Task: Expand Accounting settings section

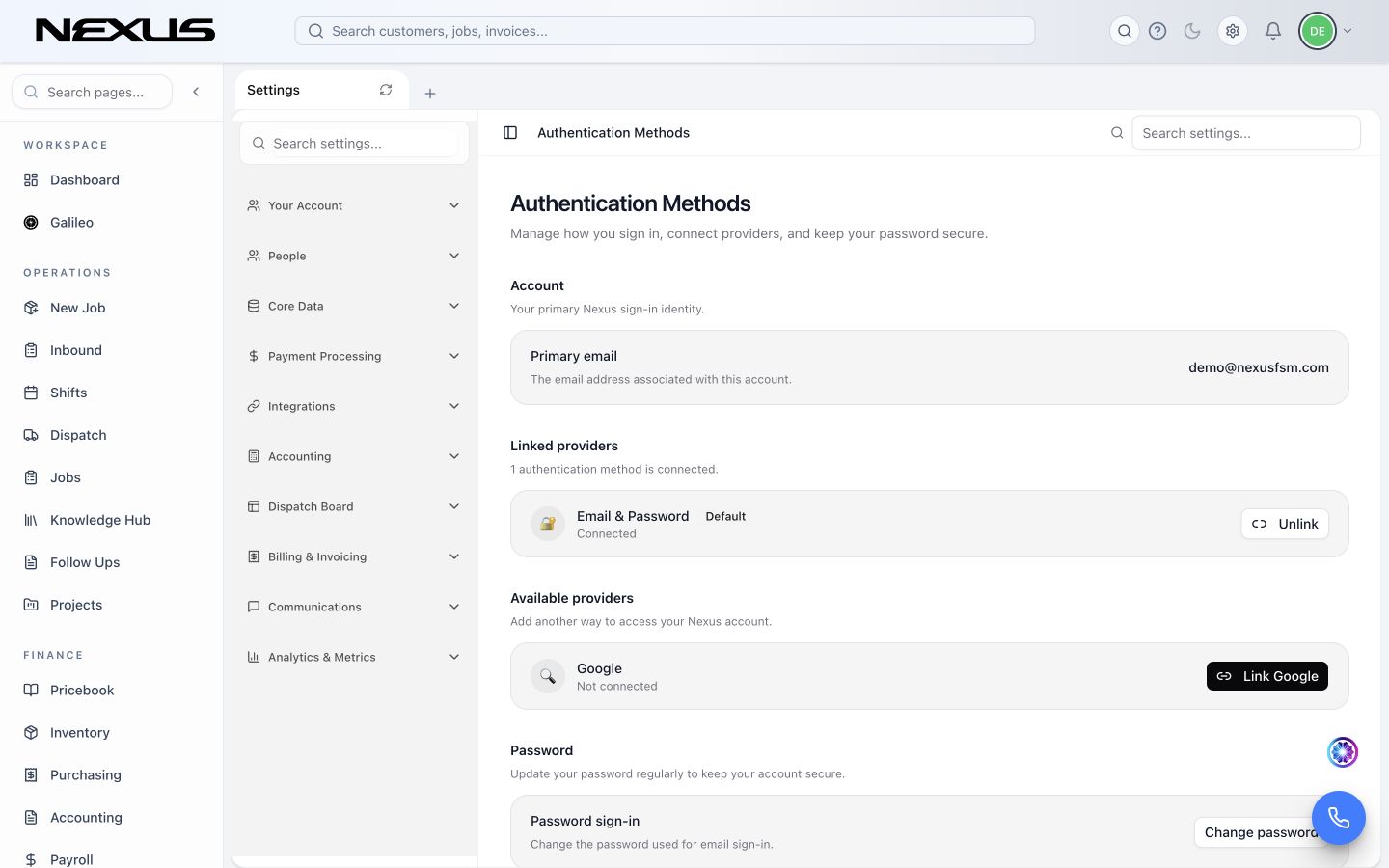Action: [354, 456]
